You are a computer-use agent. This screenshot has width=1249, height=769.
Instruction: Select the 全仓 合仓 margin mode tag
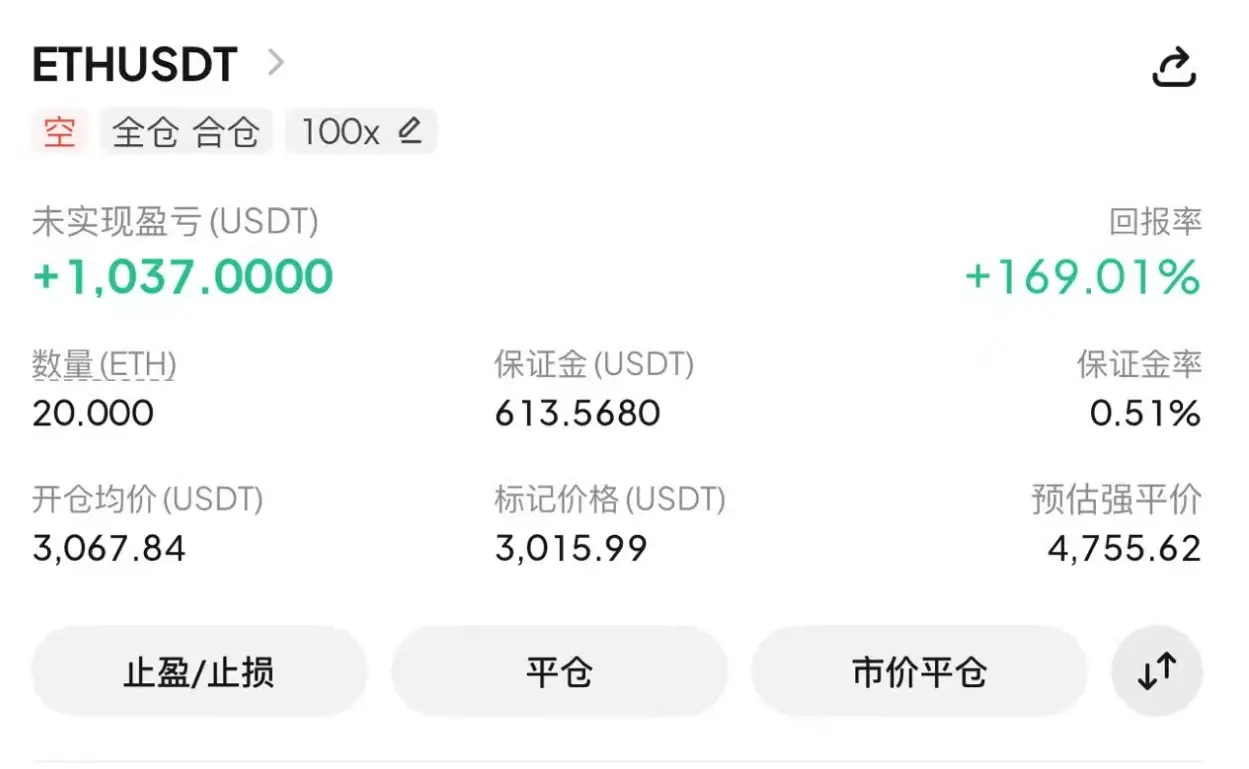(186, 132)
